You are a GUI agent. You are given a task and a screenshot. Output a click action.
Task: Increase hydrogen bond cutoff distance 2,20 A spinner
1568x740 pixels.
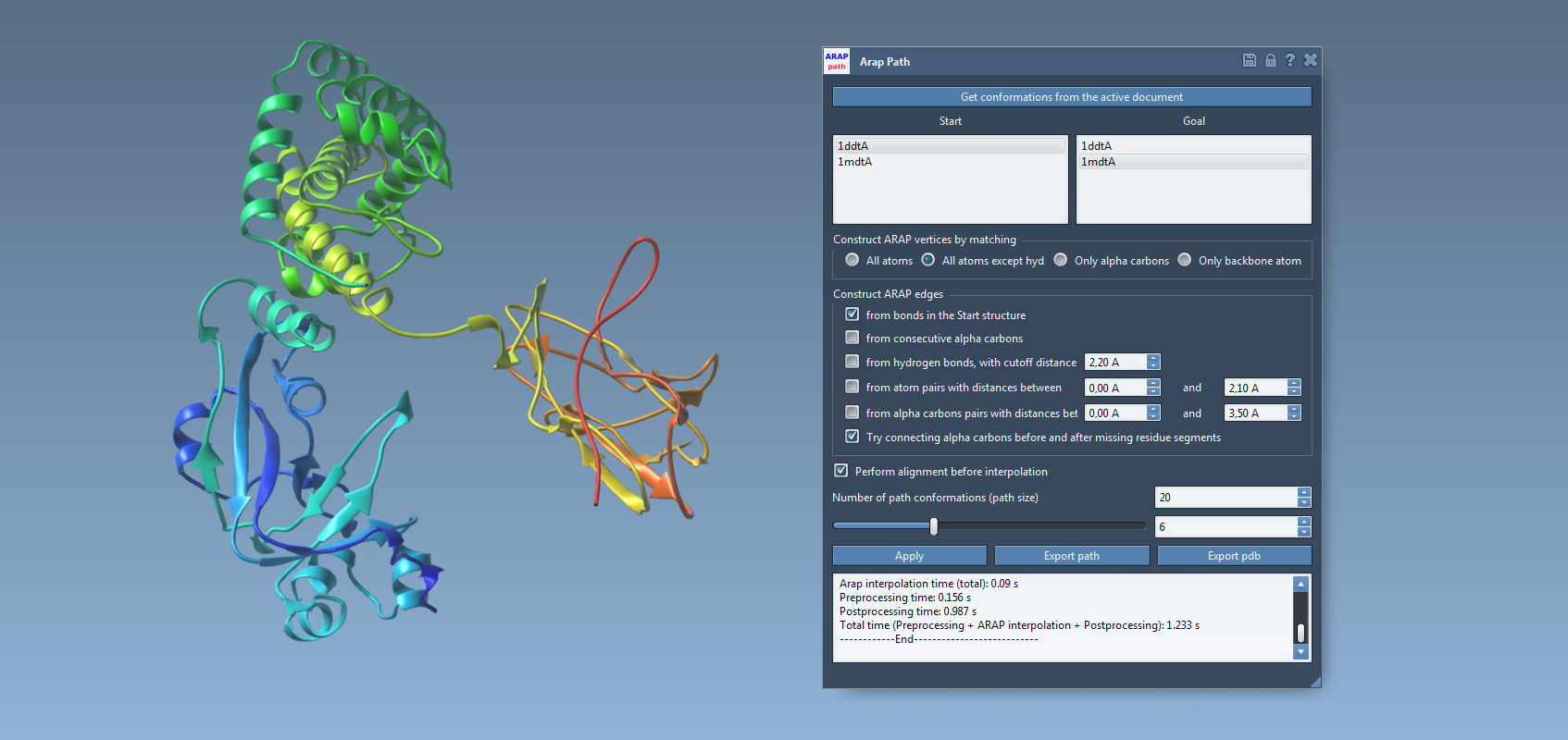[1153, 358]
